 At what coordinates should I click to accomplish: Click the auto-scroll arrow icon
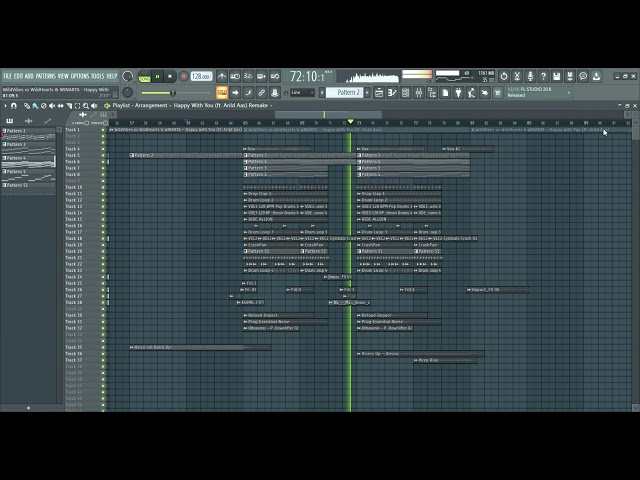(235, 93)
